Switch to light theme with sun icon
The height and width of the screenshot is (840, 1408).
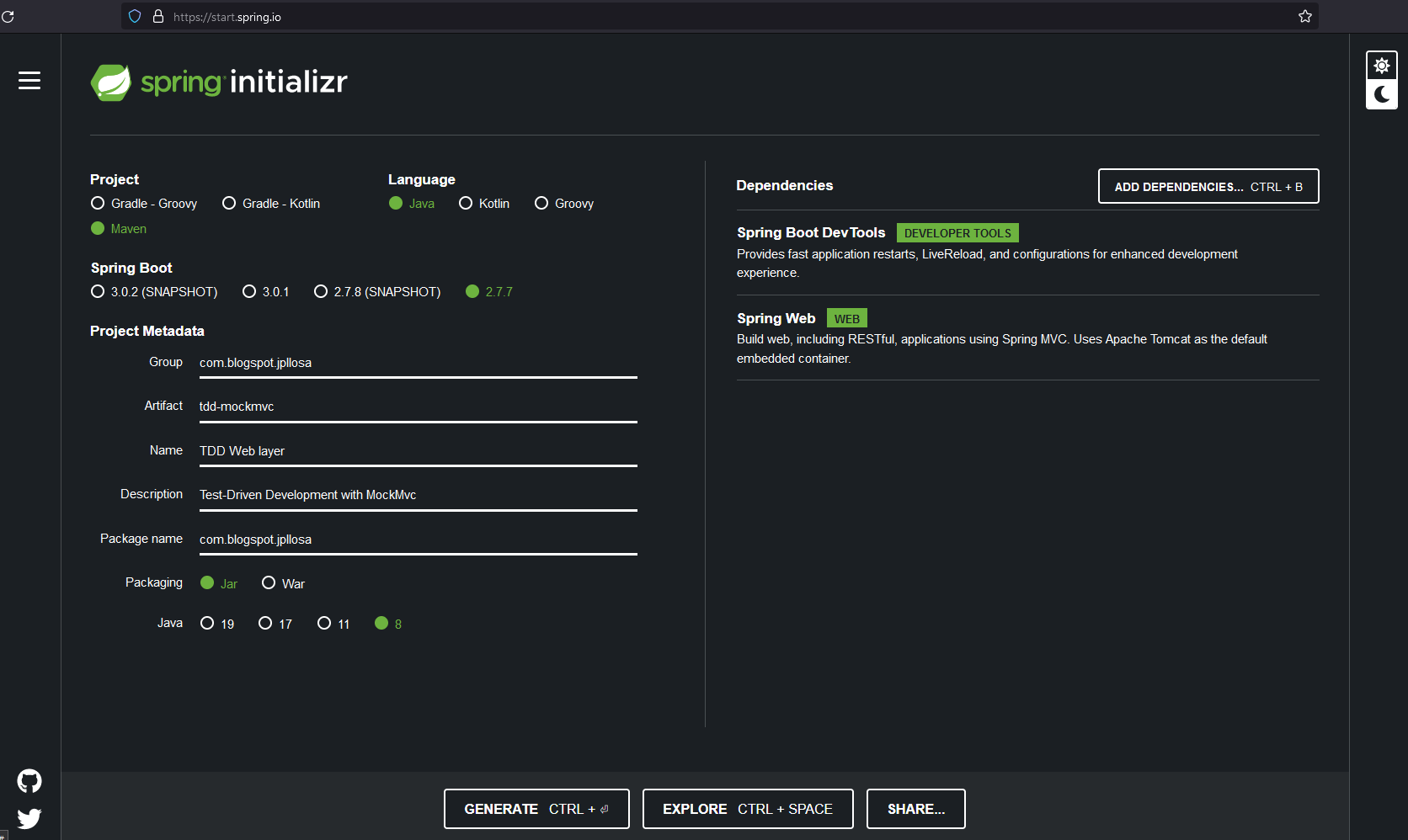pyautogui.click(x=1381, y=64)
